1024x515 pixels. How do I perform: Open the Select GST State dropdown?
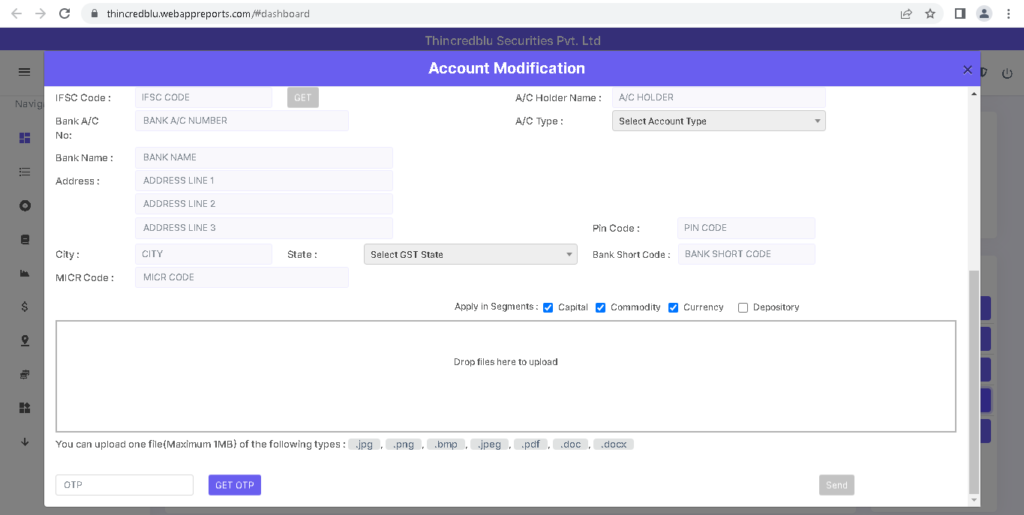click(470, 255)
